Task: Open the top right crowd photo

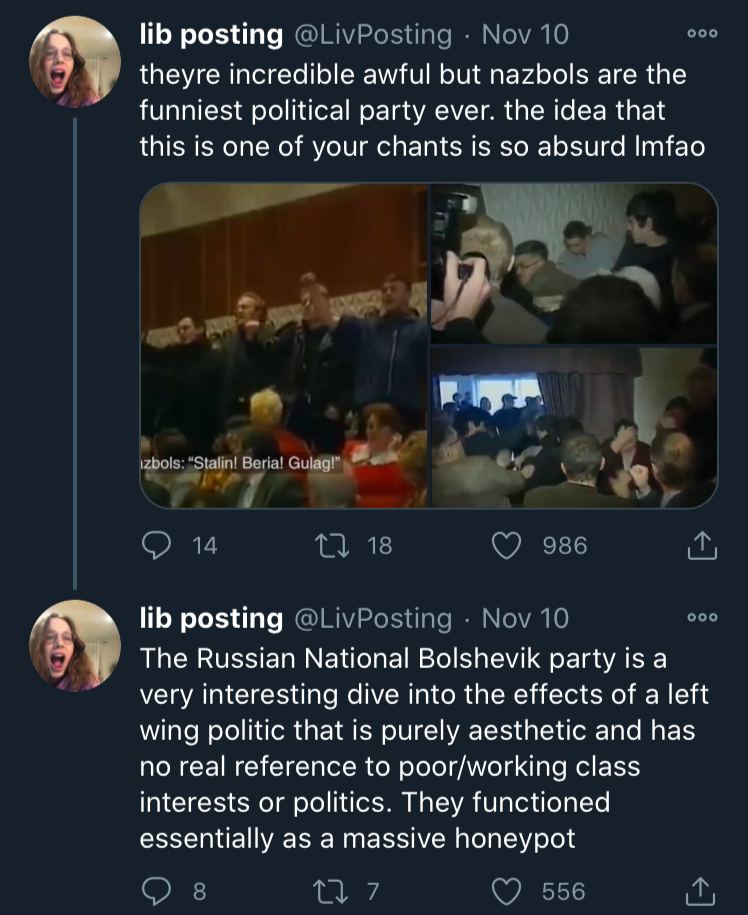Action: tap(574, 263)
